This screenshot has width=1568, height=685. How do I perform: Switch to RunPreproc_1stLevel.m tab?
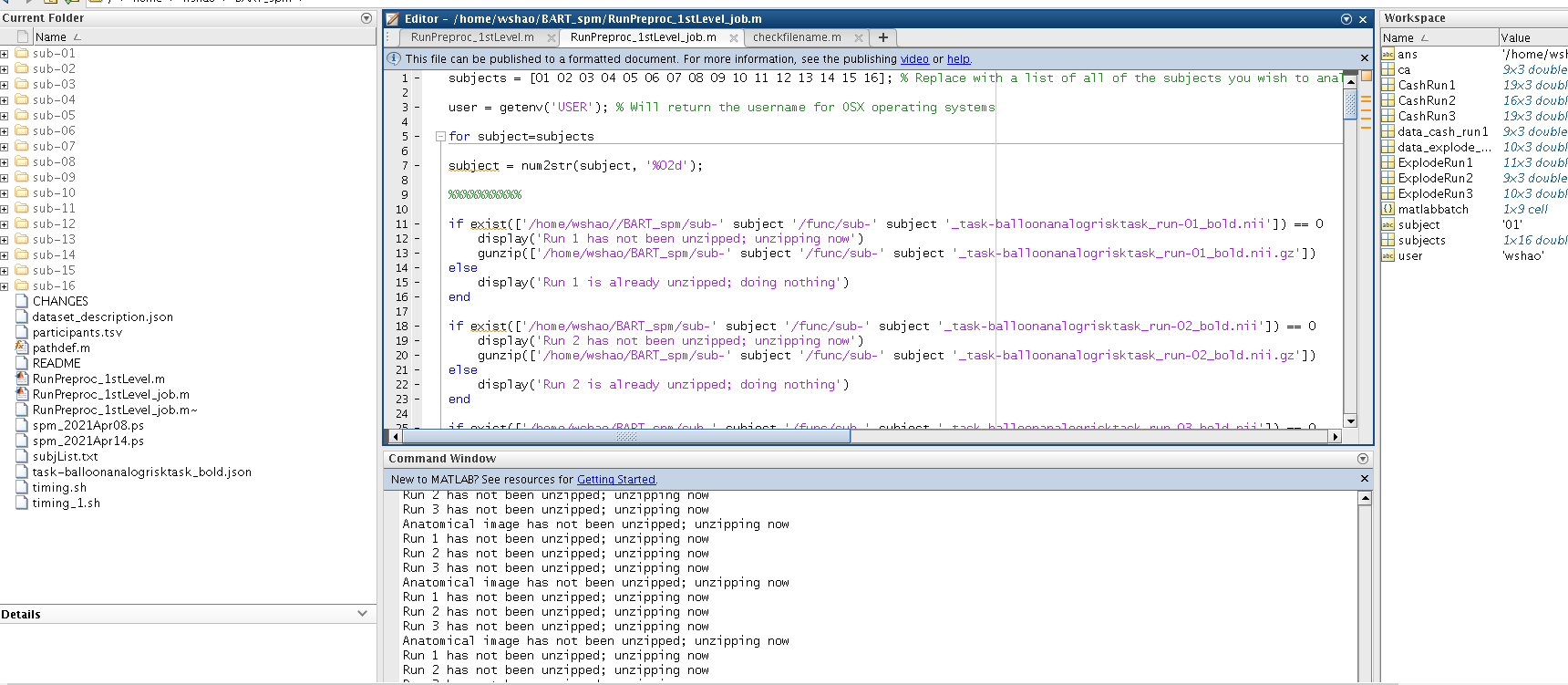[x=472, y=37]
